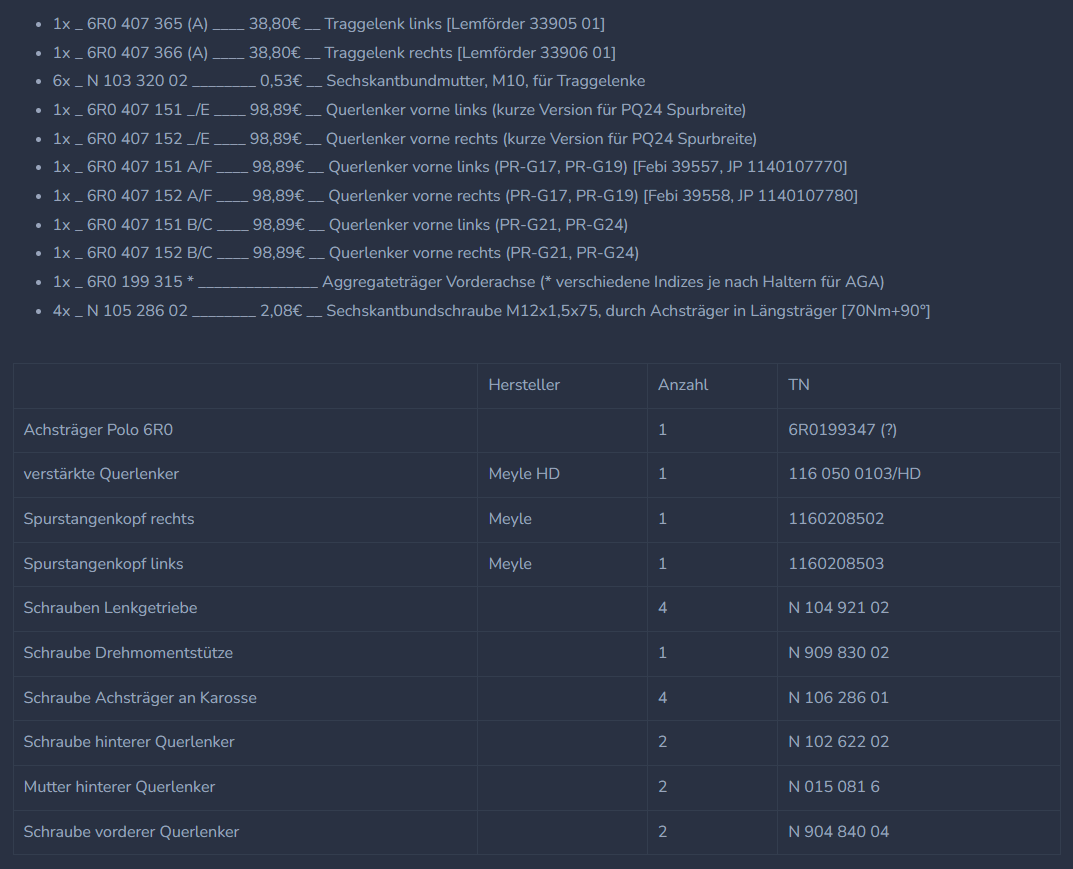Viewport: 1073px width, 869px height.
Task: Select the Aggregateträger Vorderachse list entry
Action: [468, 282]
